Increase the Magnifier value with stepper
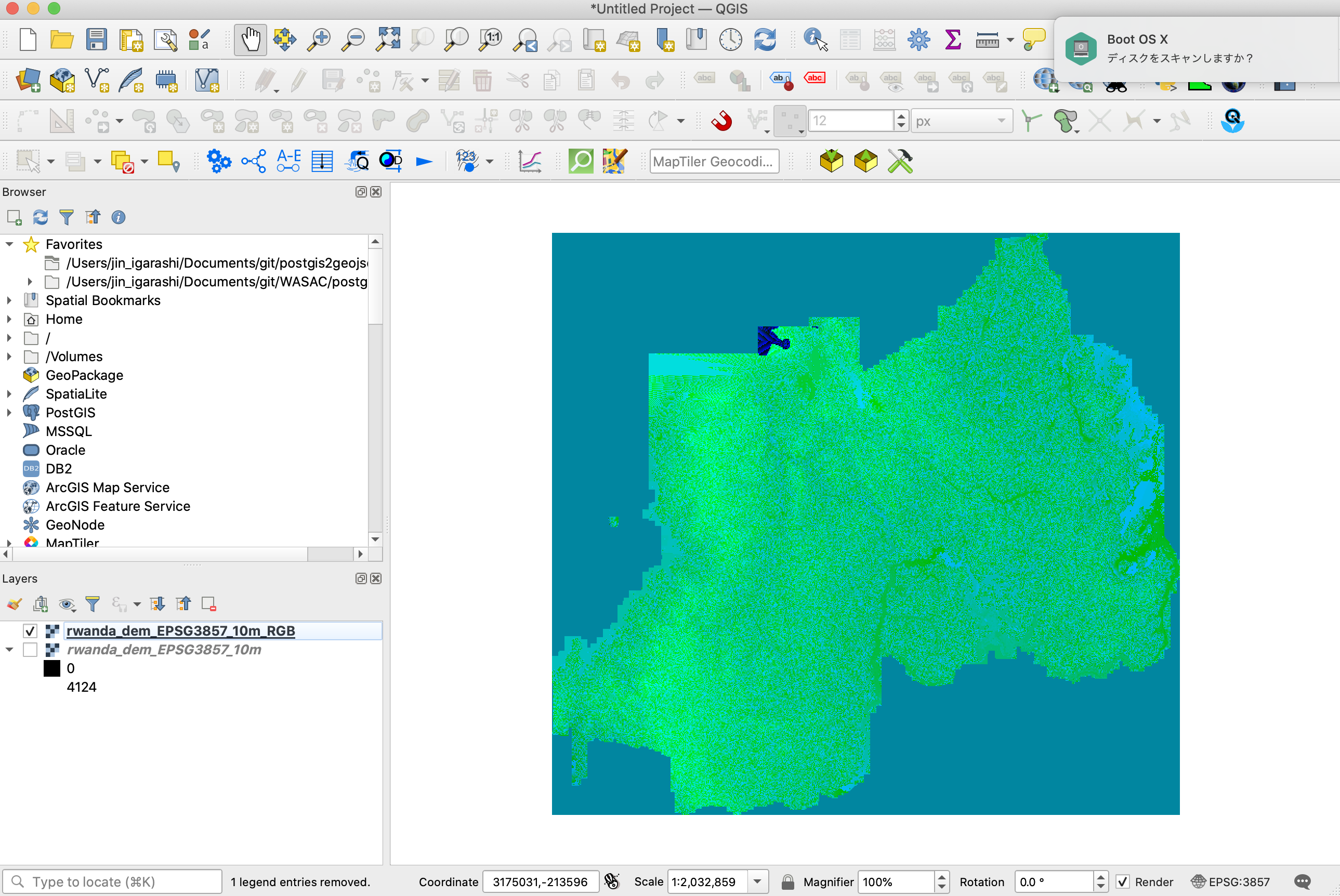This screenshot has height=896, width=1340. tap(942, 877)
